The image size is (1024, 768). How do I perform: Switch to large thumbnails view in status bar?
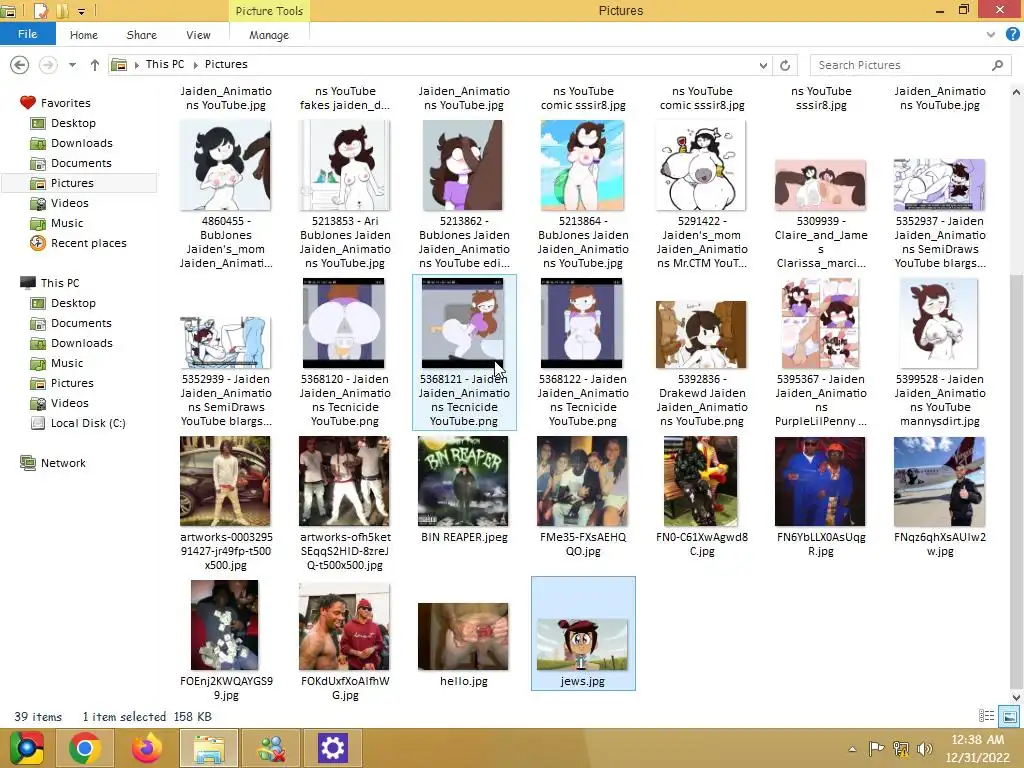[1010, 716]
